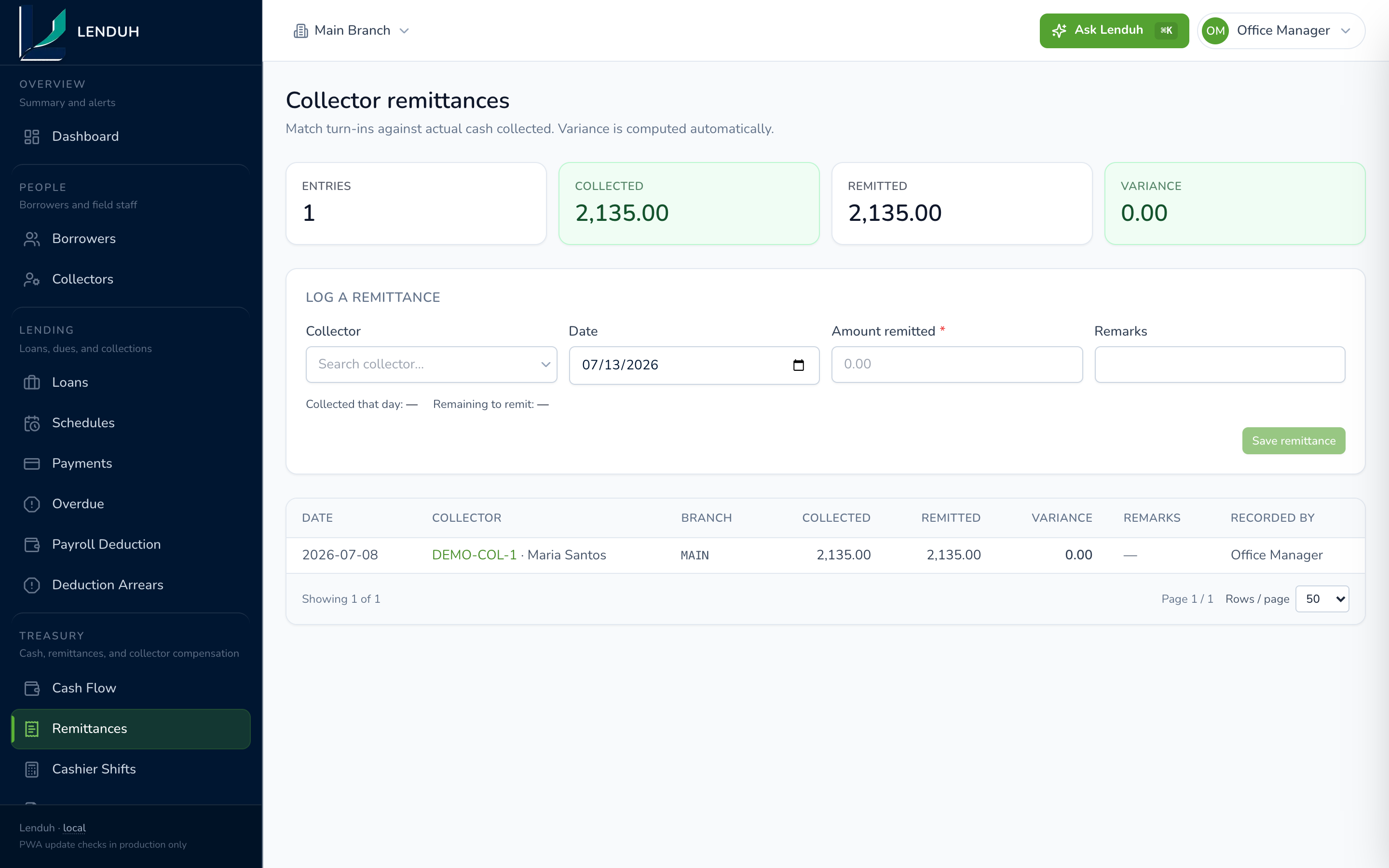Click Save remittance button

(1293, 441)
